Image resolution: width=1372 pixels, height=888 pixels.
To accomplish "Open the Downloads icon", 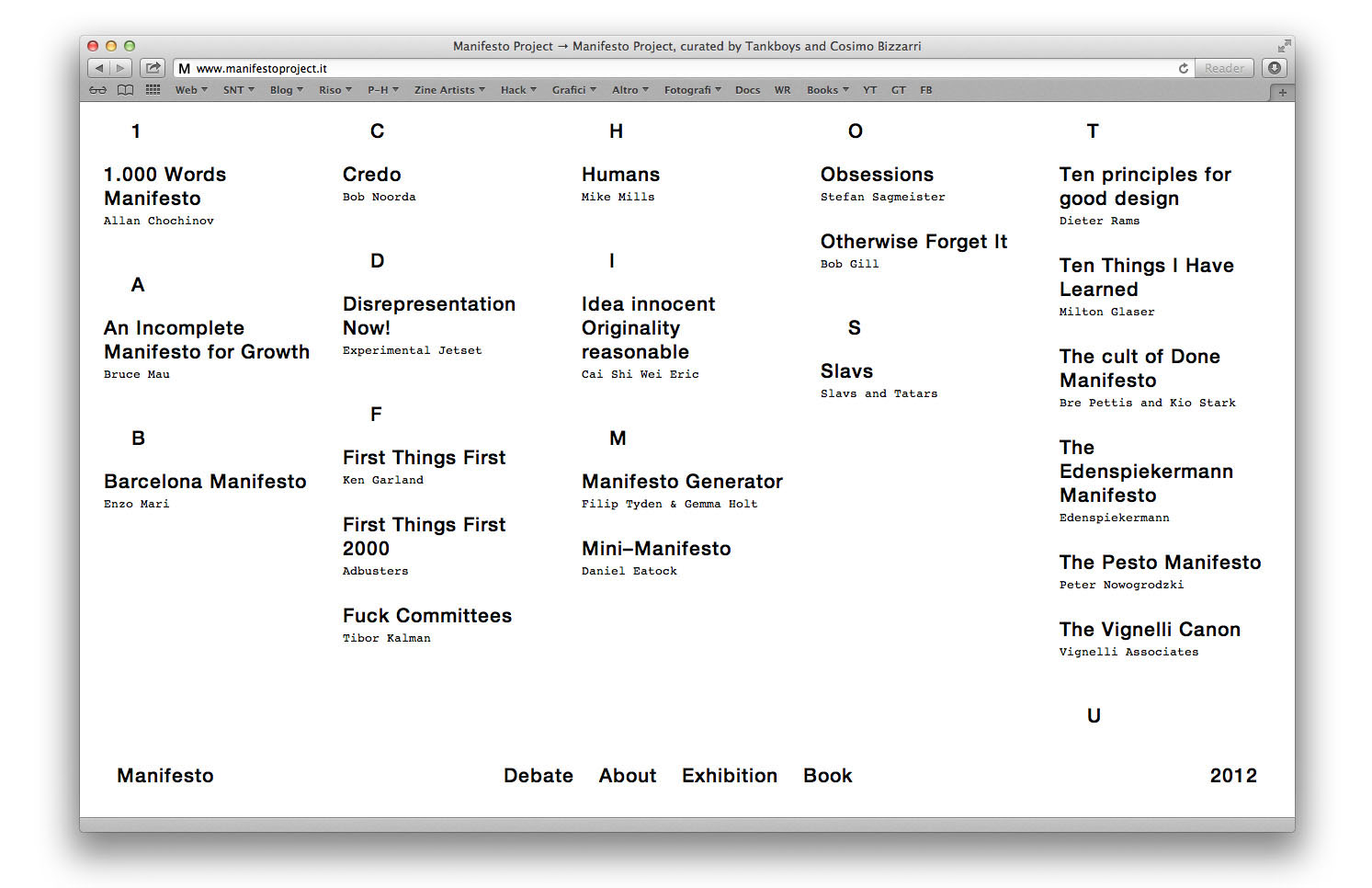I will click(x=1273, y=67).
